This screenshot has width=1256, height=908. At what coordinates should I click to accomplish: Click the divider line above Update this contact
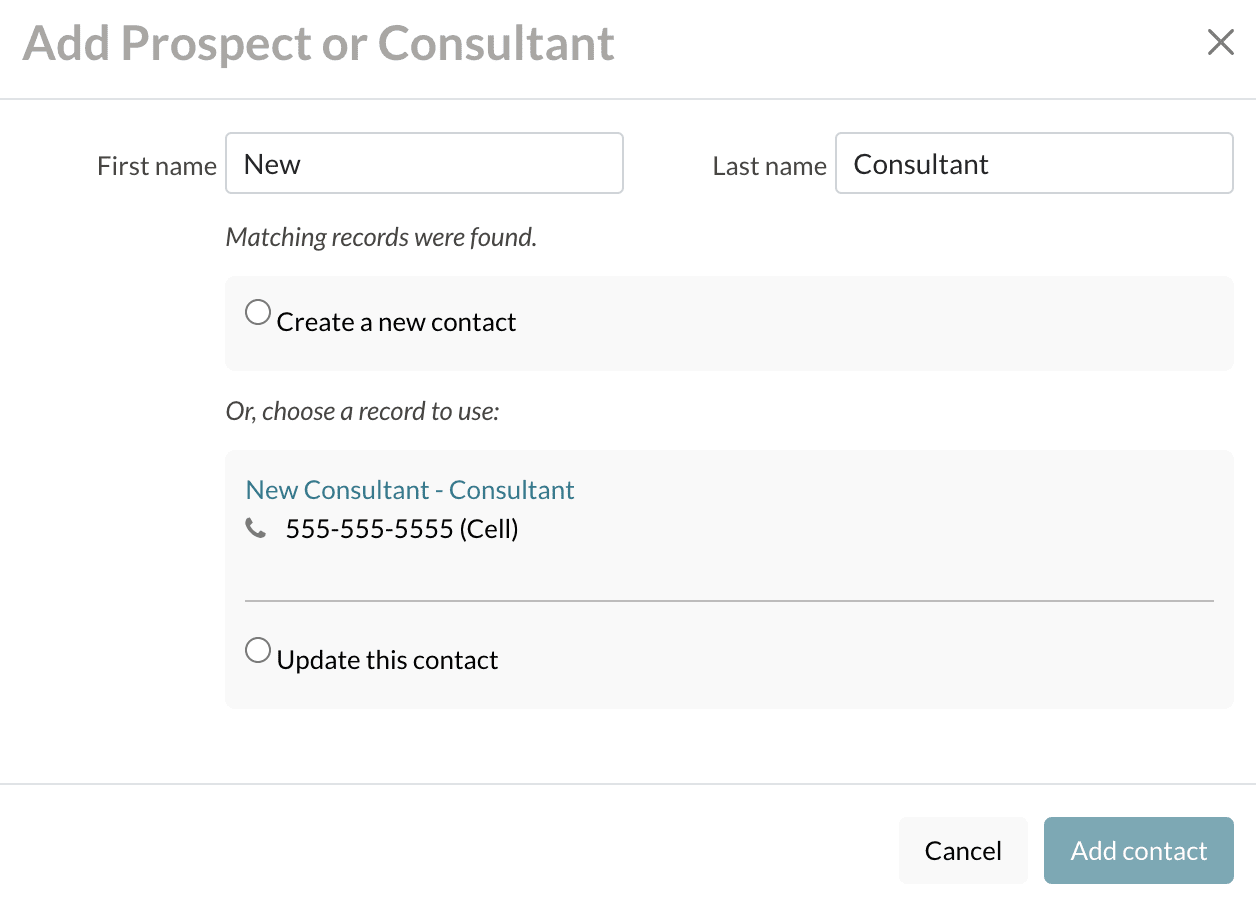point(729,601)
